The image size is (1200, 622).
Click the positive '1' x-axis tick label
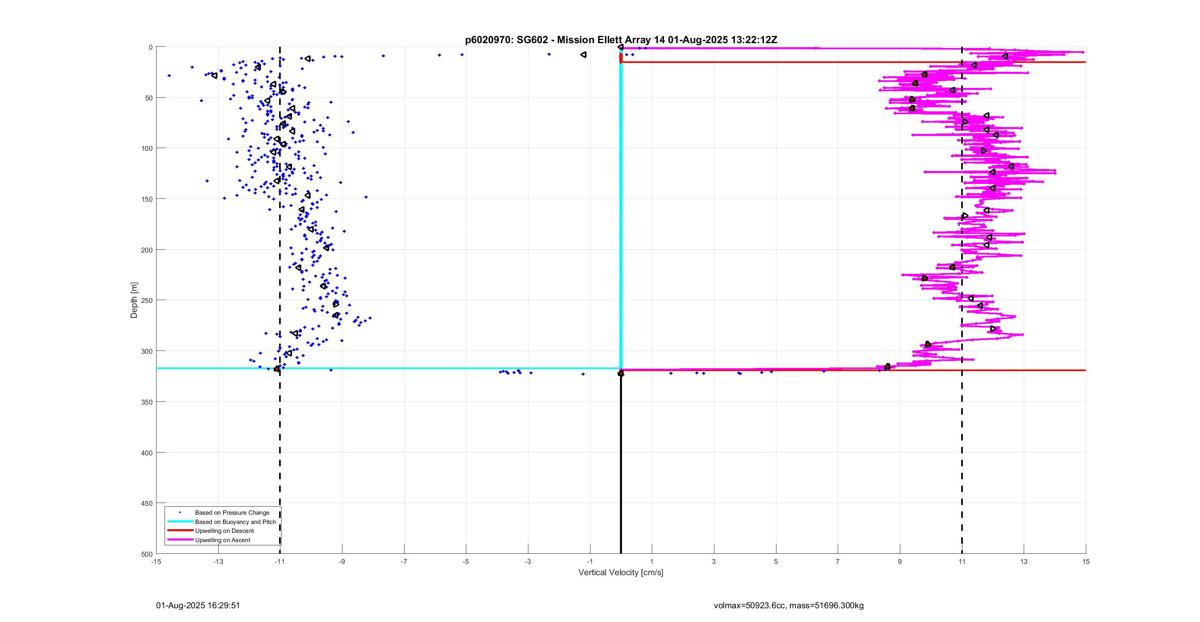click(x=652, y=562)
